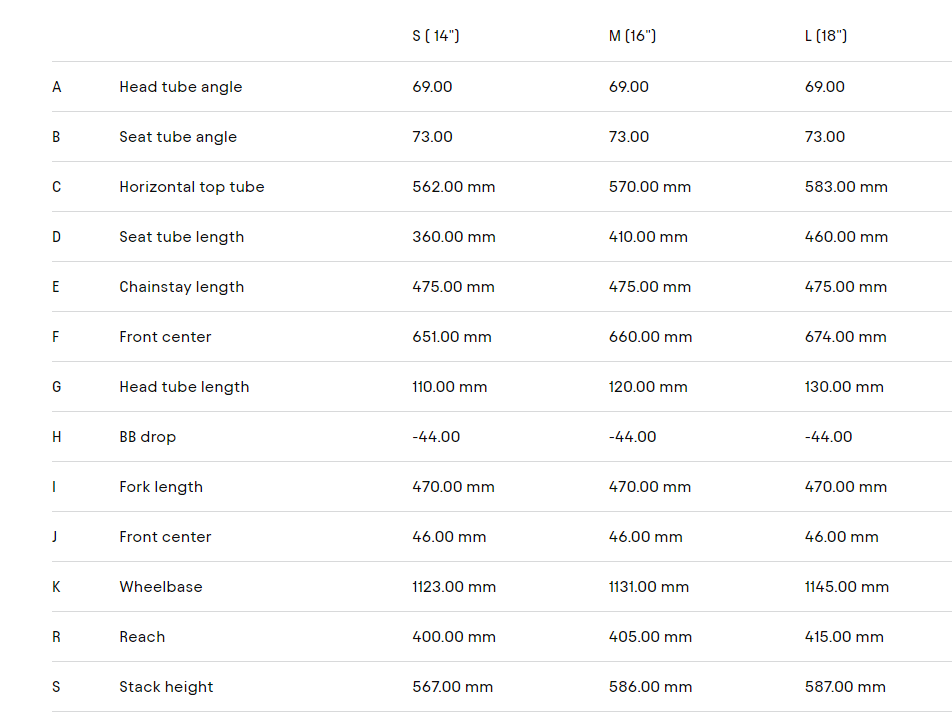Select the 410.00 mm seat tube value
The width and height of the screenshot is (952, 722).
pos(648,237)
